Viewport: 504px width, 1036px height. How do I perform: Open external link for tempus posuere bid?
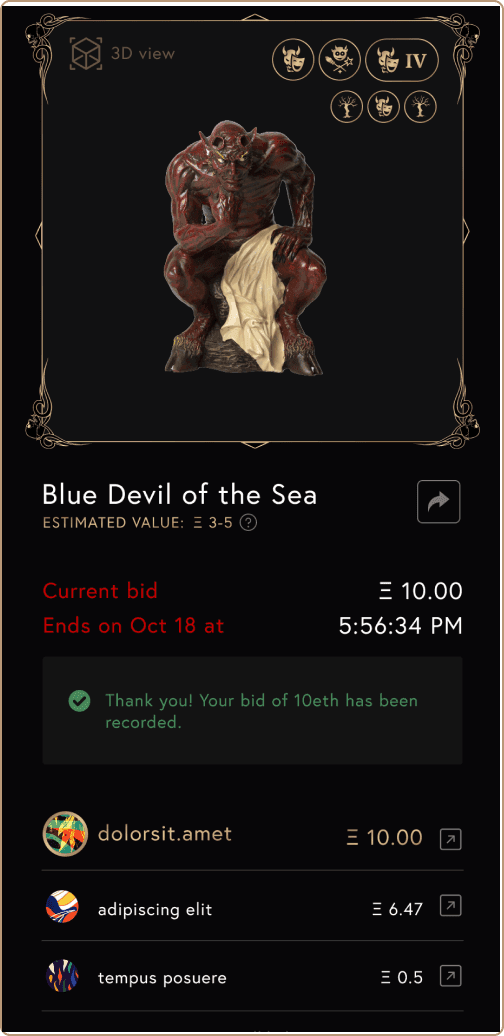click(450, 976)
